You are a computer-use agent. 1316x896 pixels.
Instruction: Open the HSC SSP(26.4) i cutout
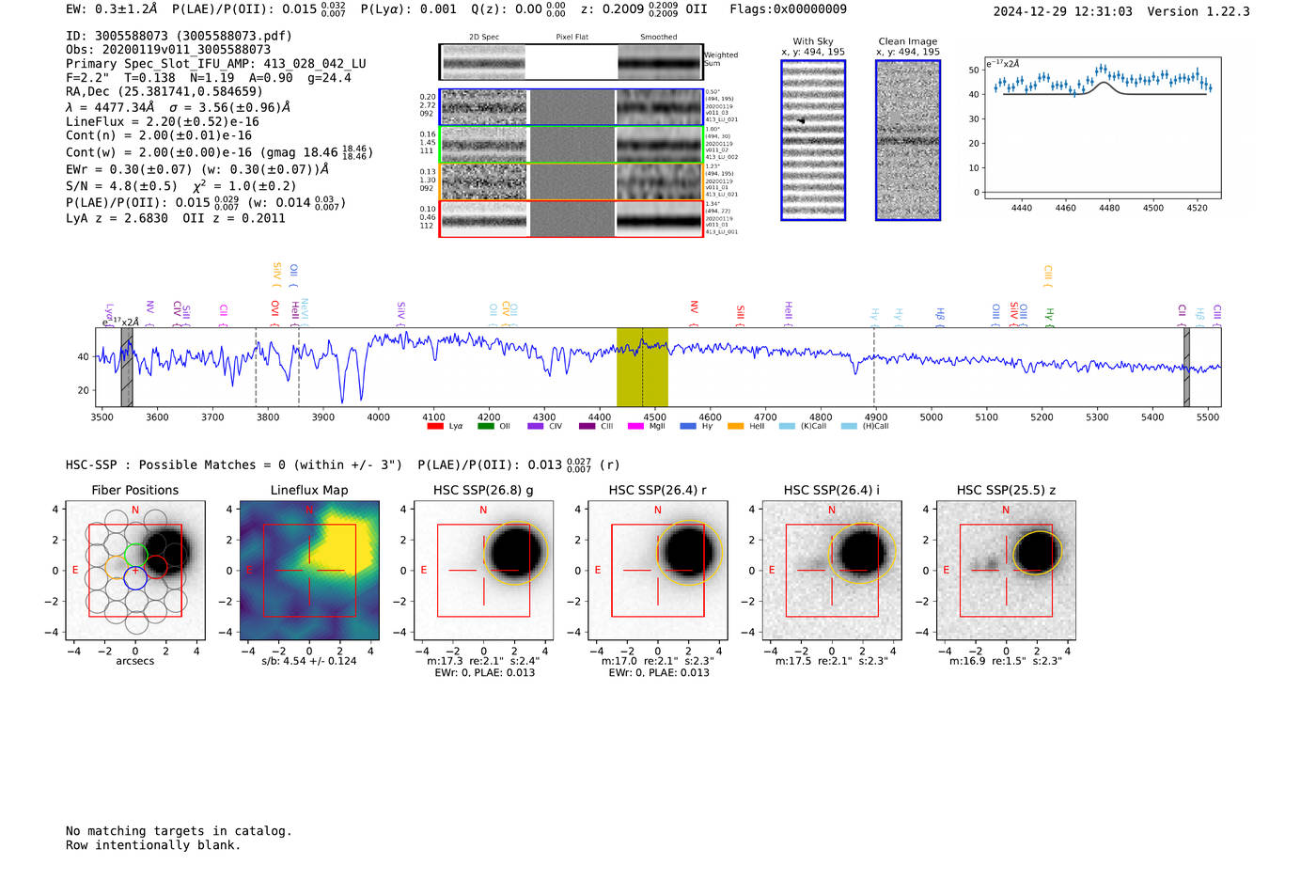click(x=832, y=571)
